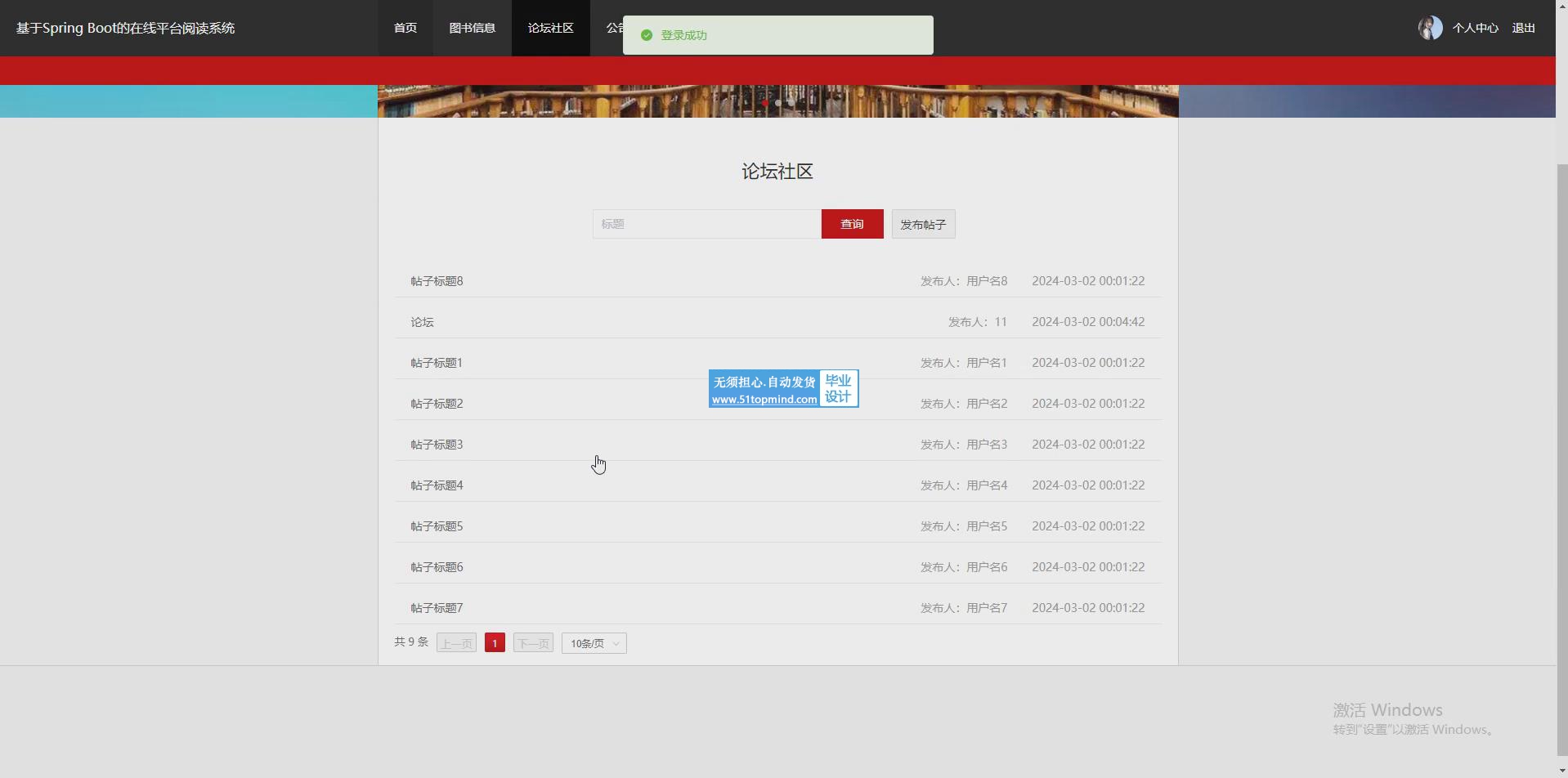Click the 发布帖子 button
Screen dimensions: 1568x778
click(x=923, y=224)
